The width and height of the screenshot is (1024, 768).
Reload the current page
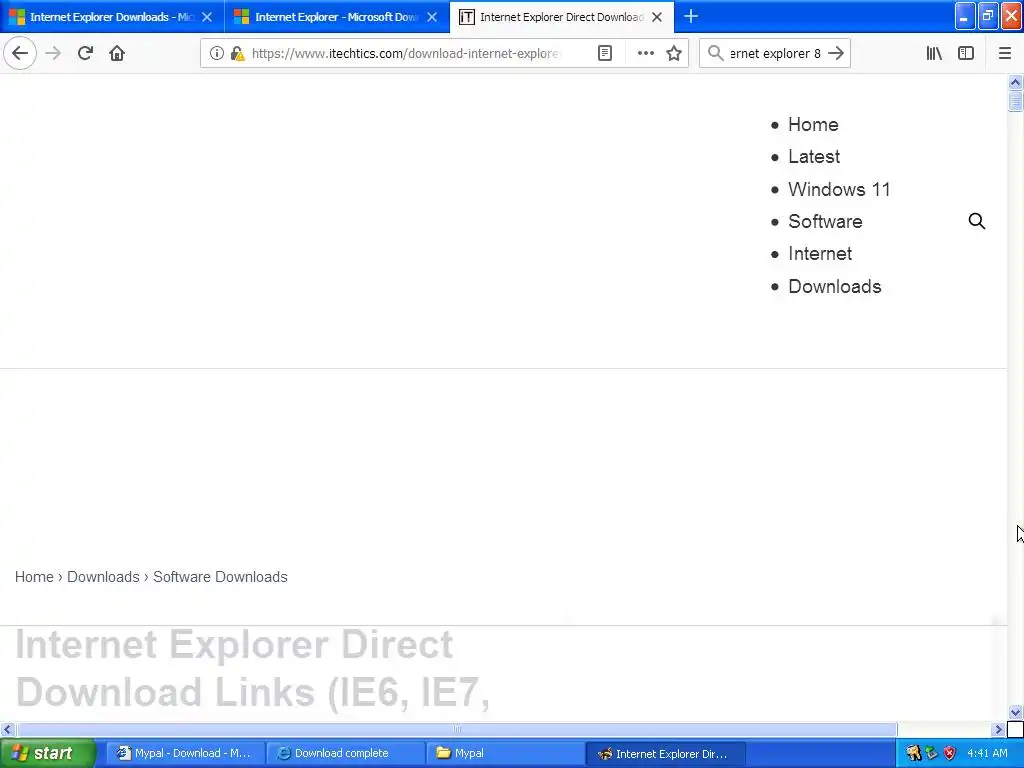click(x=85, y=53)
